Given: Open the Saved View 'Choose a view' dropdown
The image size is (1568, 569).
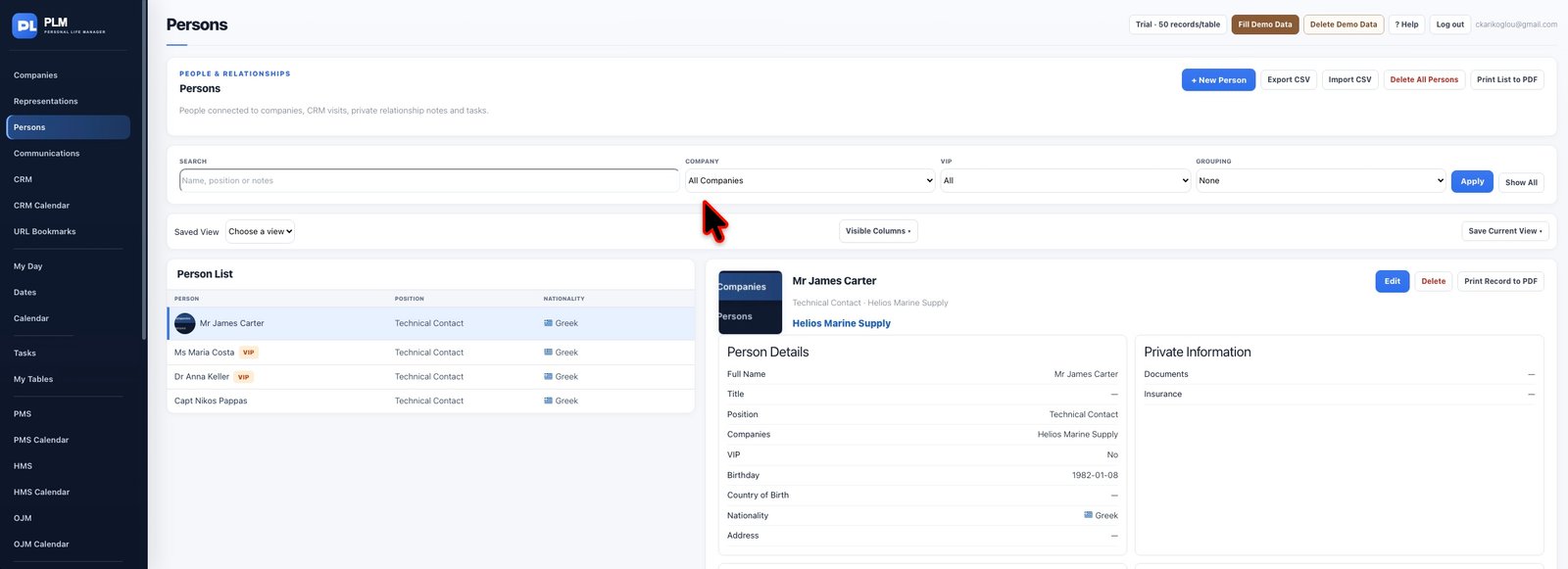Looking at the screenshot, I should pyautogui.click(x=261, y=232).
